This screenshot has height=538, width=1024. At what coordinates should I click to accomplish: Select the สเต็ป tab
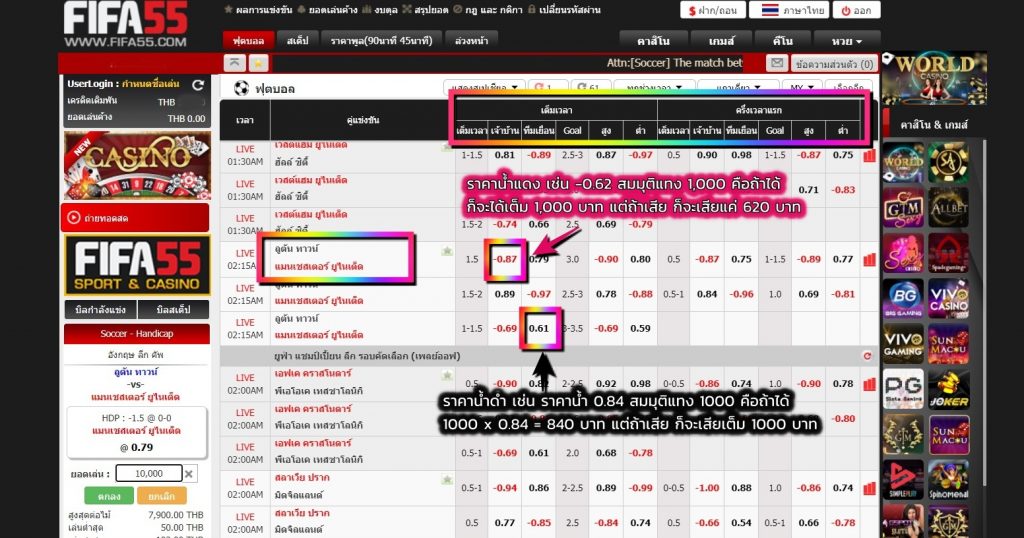pyautogui.click(x=297, y=40)
